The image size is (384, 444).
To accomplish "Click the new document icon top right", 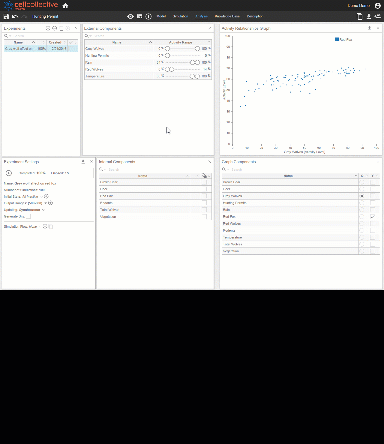I will (360, 16).
